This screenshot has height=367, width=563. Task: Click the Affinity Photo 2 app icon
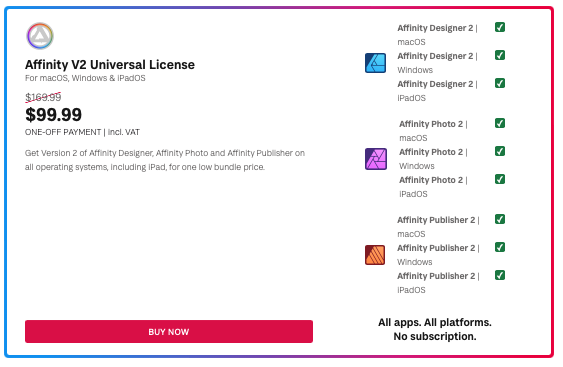[376, 159]
